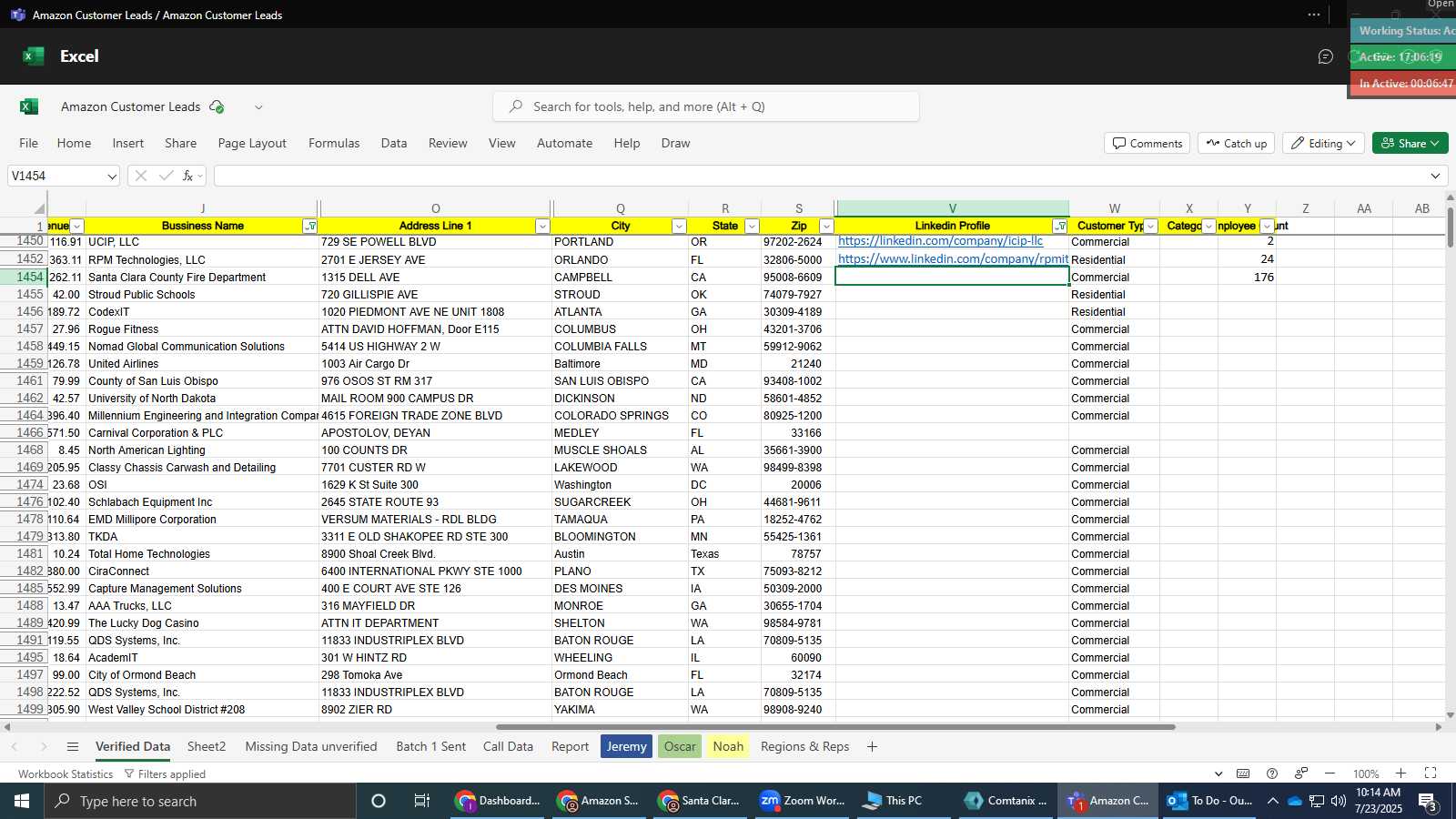Viewport: 1456px width, 819px height.
Task: Expand the workbook title dropdown chevron
Action: [x=258, y=107]
